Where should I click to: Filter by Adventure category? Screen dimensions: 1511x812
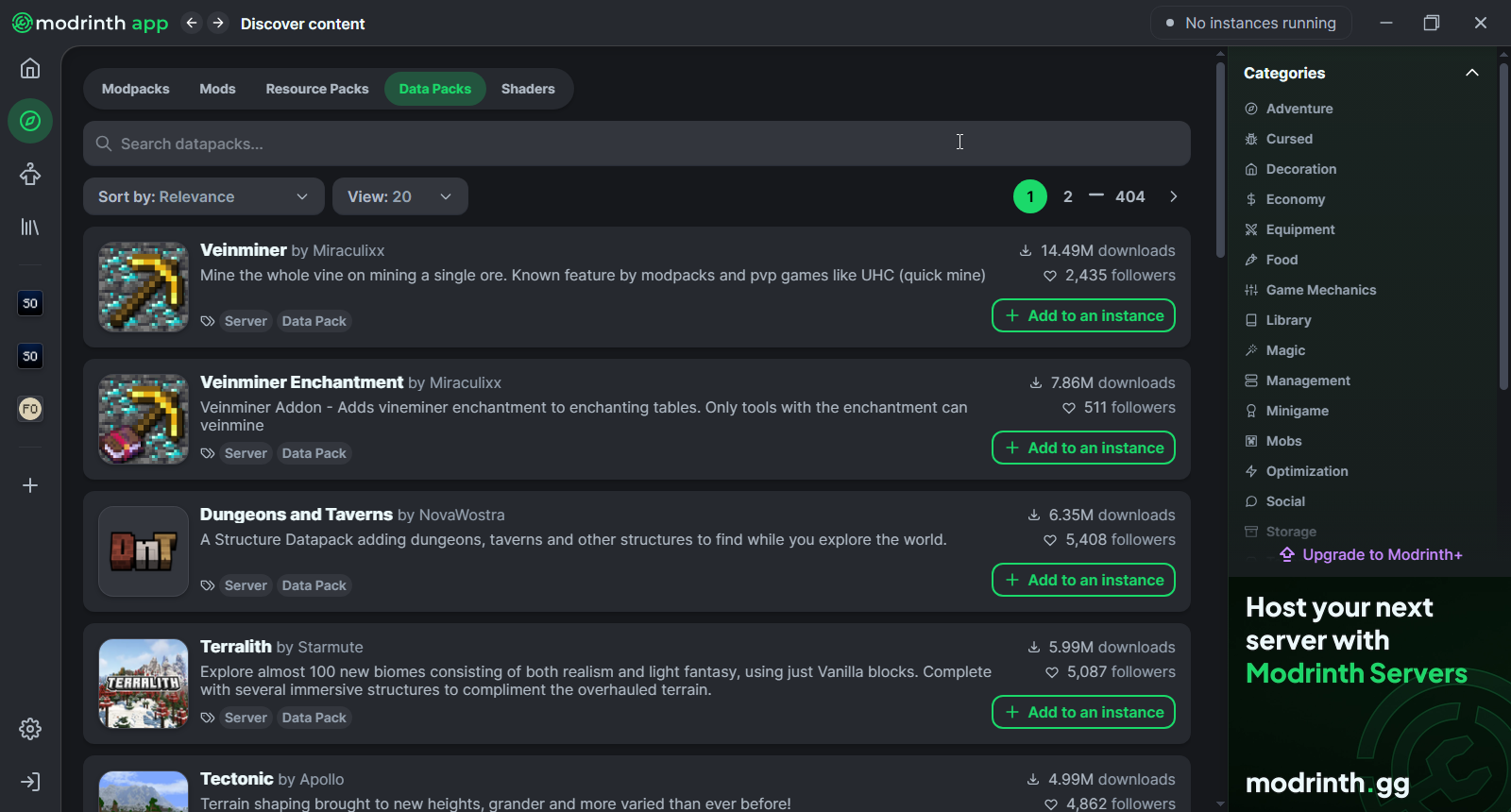click(1288, 109)
